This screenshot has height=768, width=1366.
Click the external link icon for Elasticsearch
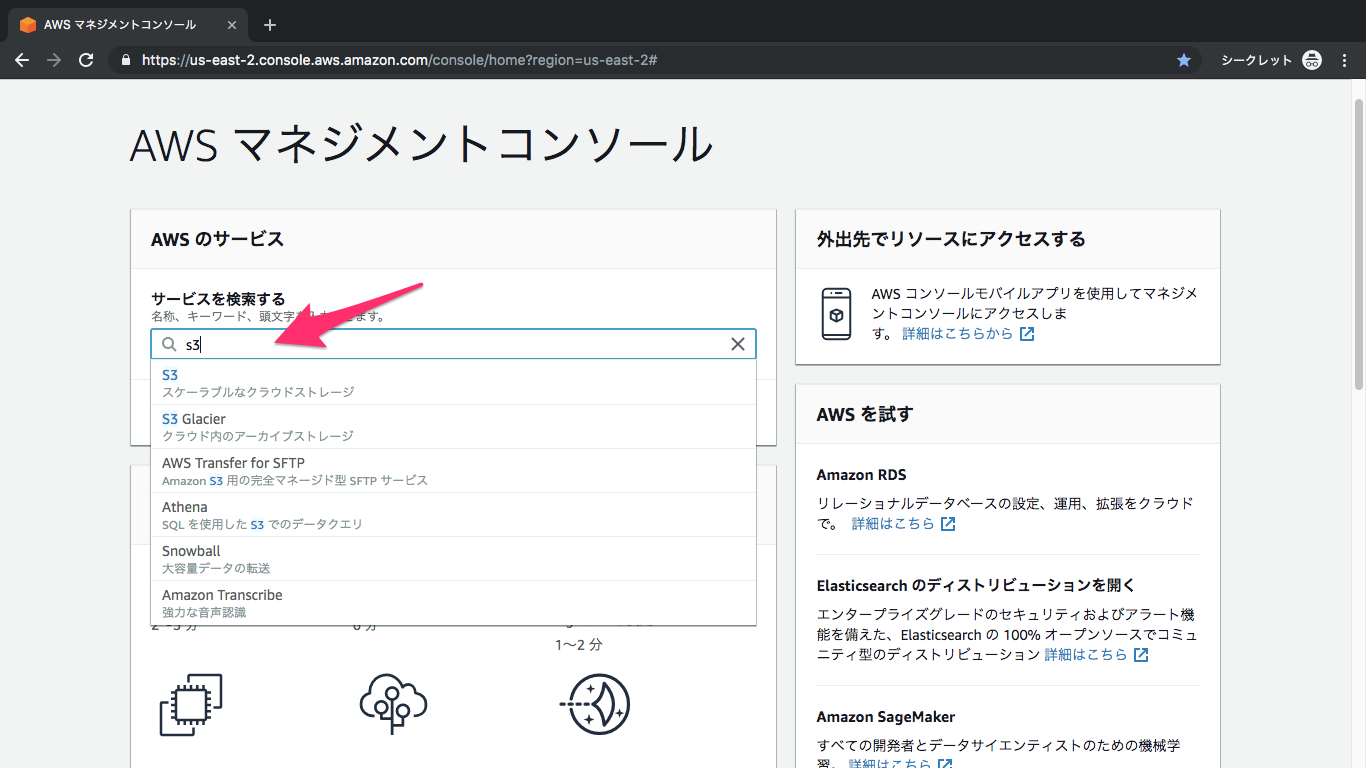(1141, 655)
